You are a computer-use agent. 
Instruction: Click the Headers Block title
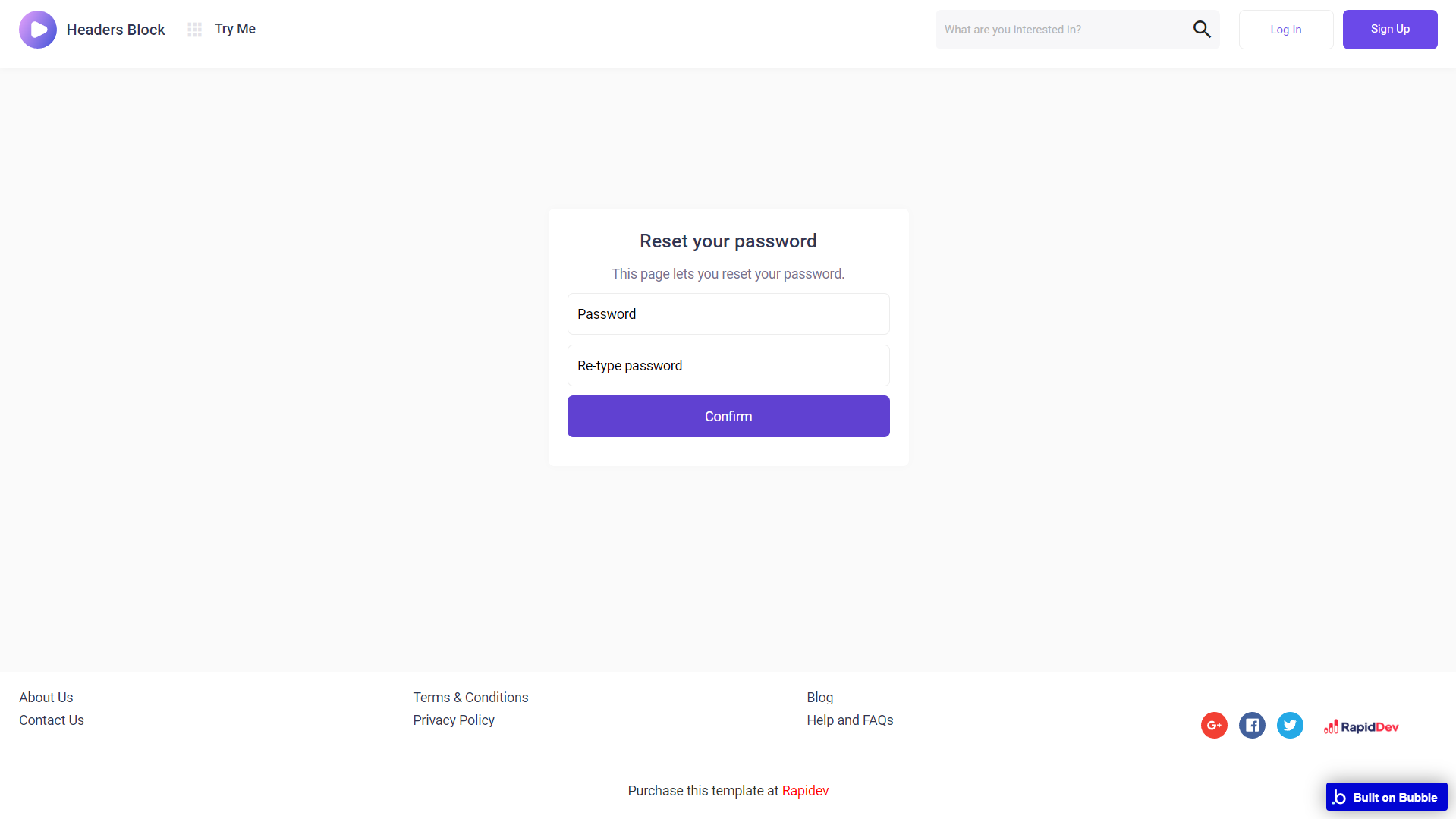[115, 30]
